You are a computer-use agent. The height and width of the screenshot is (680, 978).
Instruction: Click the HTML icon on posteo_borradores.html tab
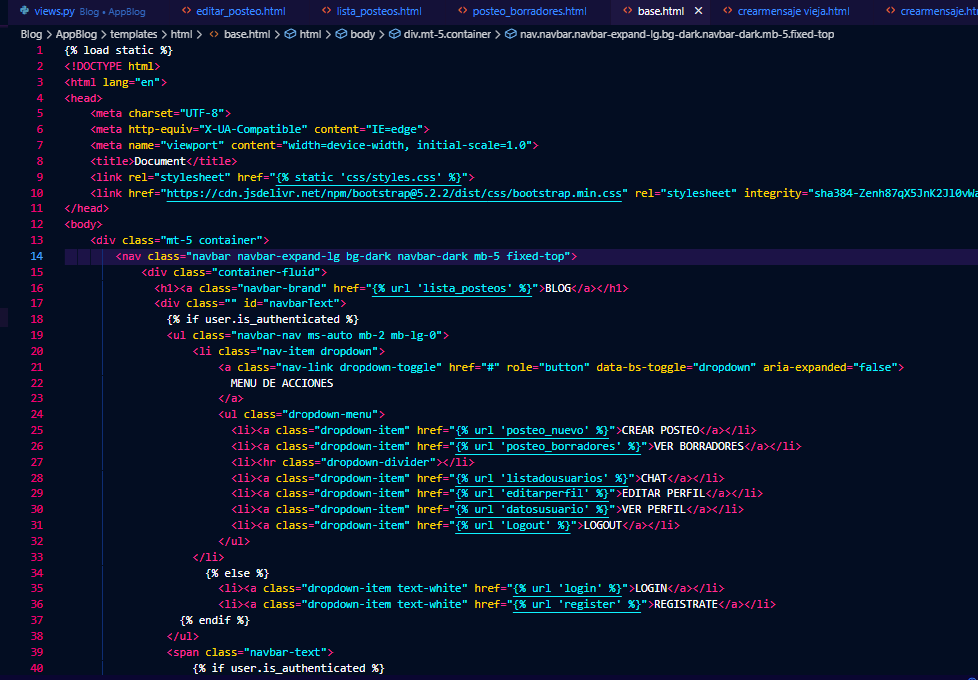coord(463,13)
